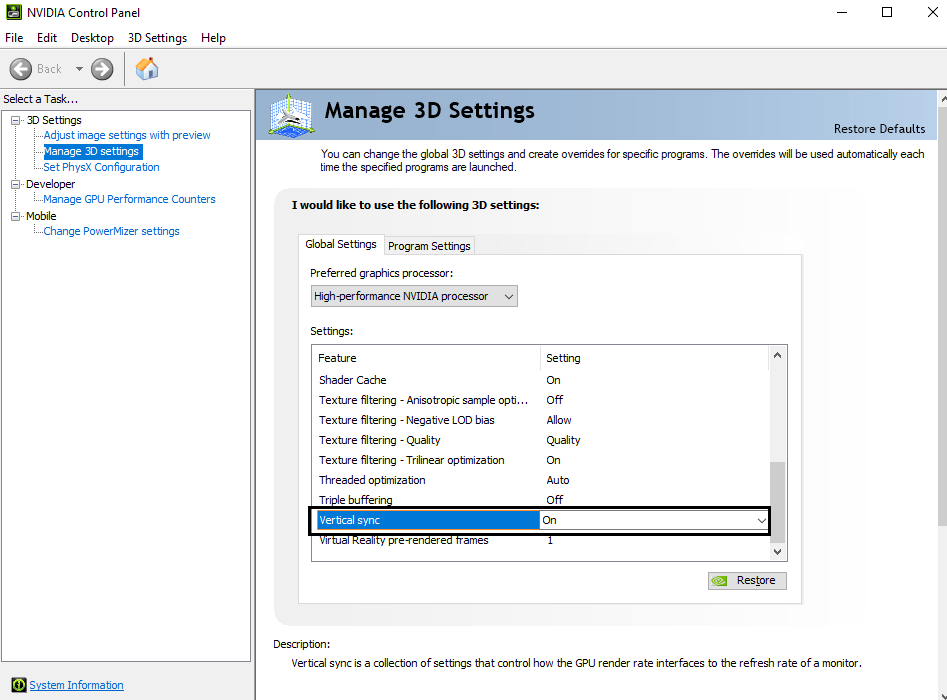Image resolution: width=947 pixels, height=700 pixels.
Task: Select Texture filtering - Anisotropic sample row
Action: pos(541,400)
